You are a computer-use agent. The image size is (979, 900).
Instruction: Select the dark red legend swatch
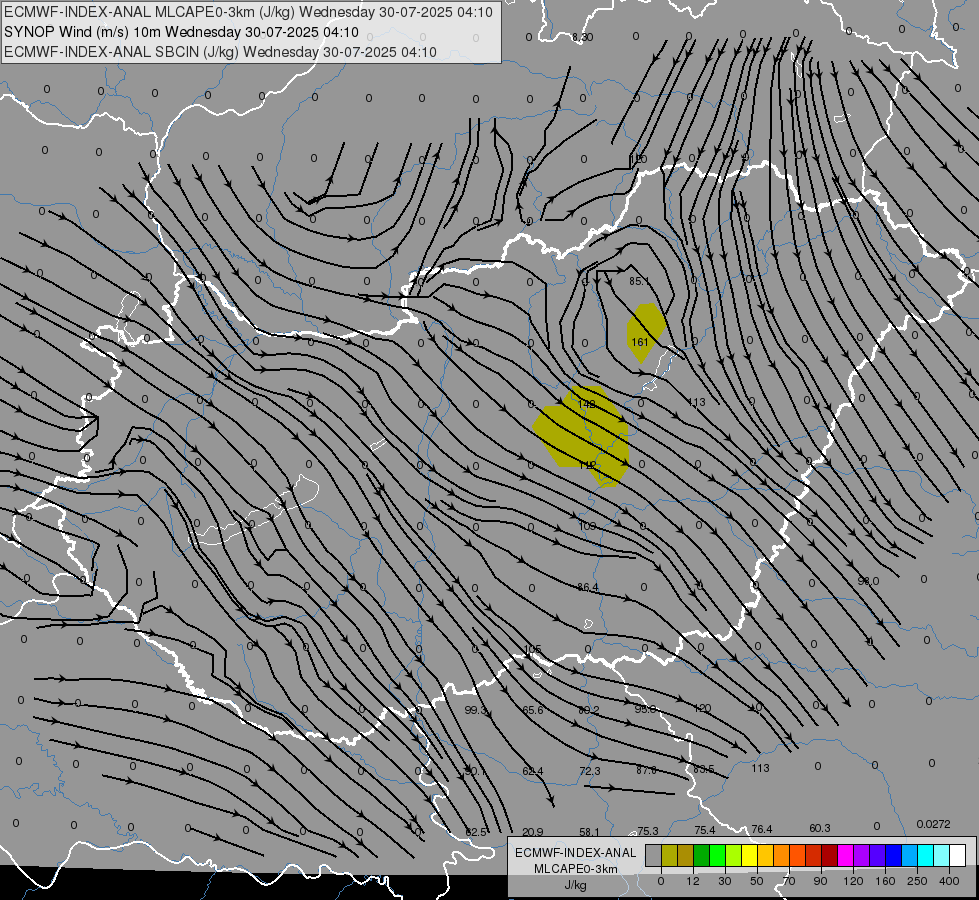pyautogui.click(x=829, y=856)
